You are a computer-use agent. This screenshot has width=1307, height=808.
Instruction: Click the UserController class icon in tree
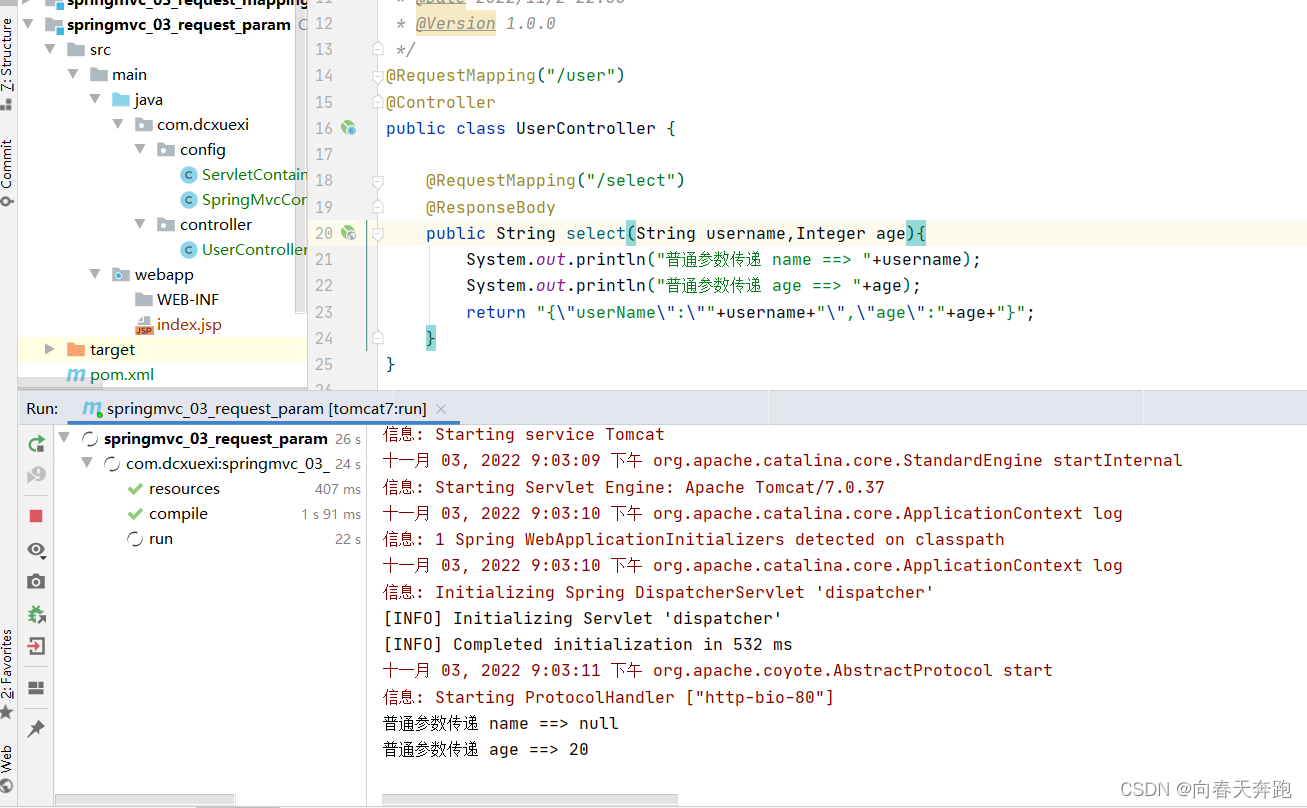click(188, 250)
